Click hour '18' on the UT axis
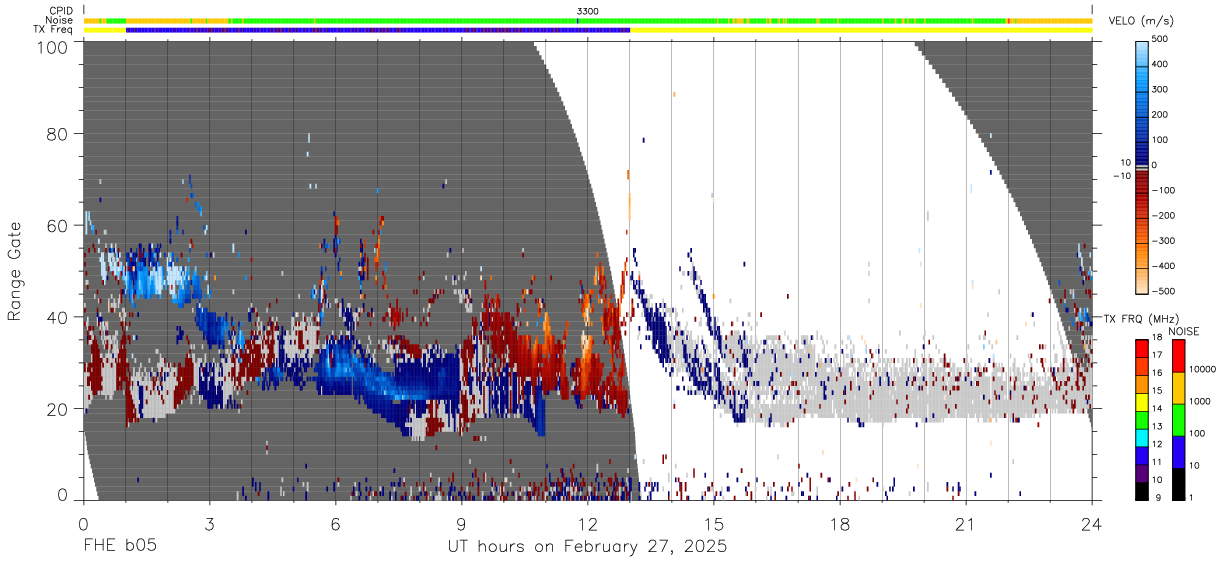The height and width of the screenshot is (567, 1228). tap(840, 525)
